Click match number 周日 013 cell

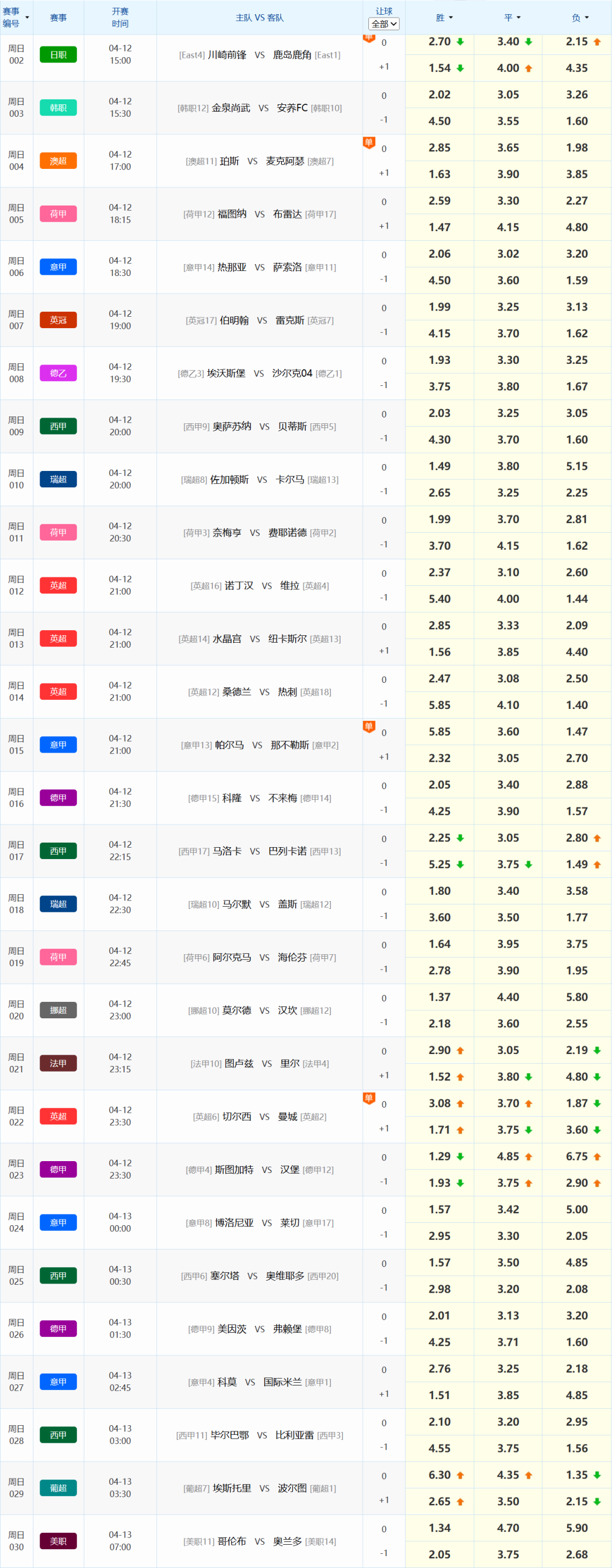(x=16, y=638)
